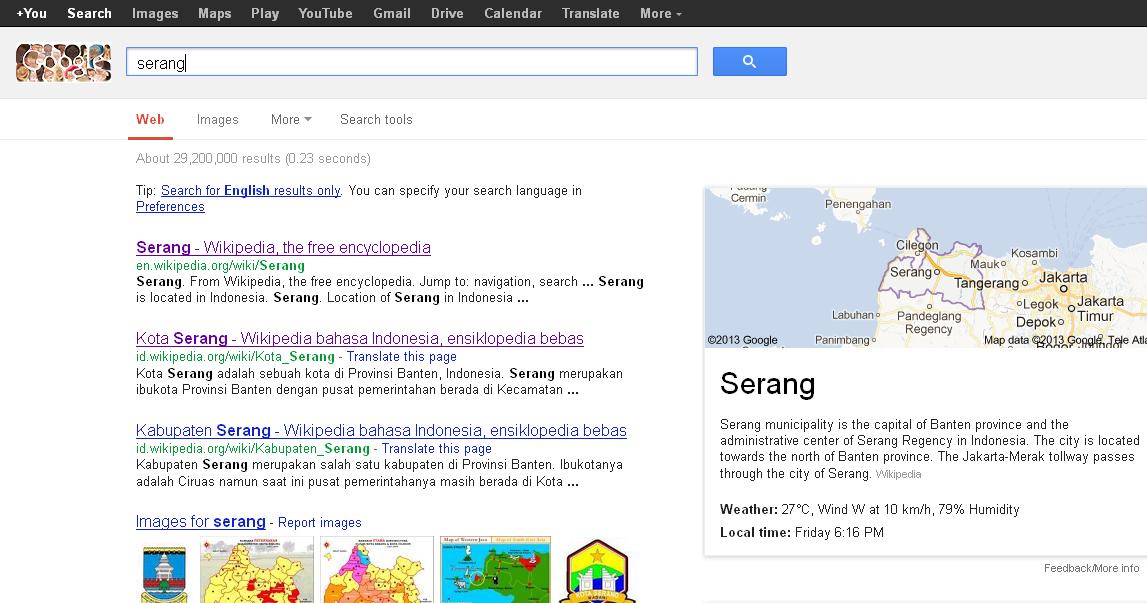The width and height of the screenshot is (1147, 603).
Task: Click id.wikipedia.org/wiki/Kabupaten_Serang green URL
Action: tap(253, 449)
